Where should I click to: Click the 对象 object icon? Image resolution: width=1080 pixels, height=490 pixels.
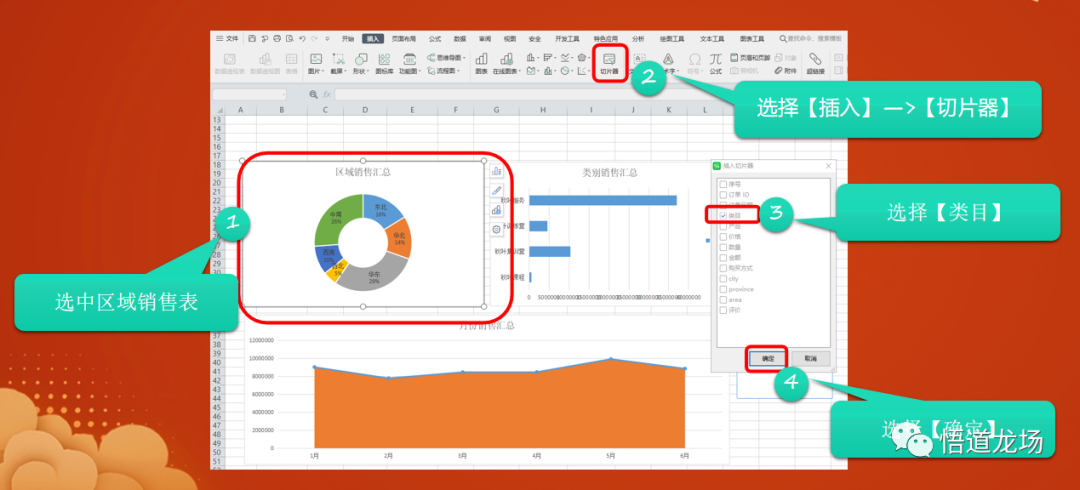pos(786,58)
